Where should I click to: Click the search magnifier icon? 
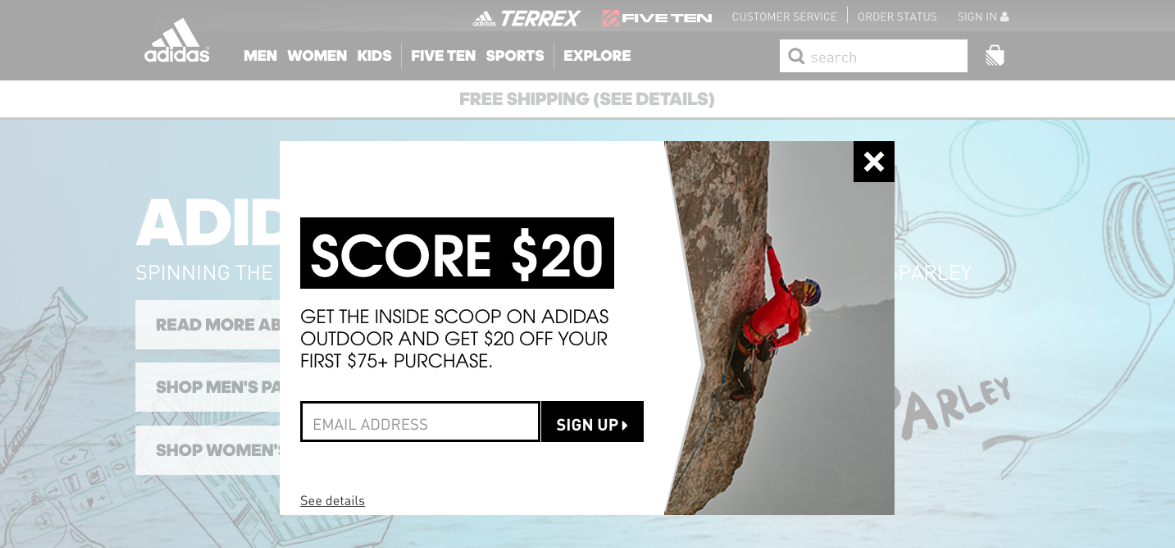[796, 57]
